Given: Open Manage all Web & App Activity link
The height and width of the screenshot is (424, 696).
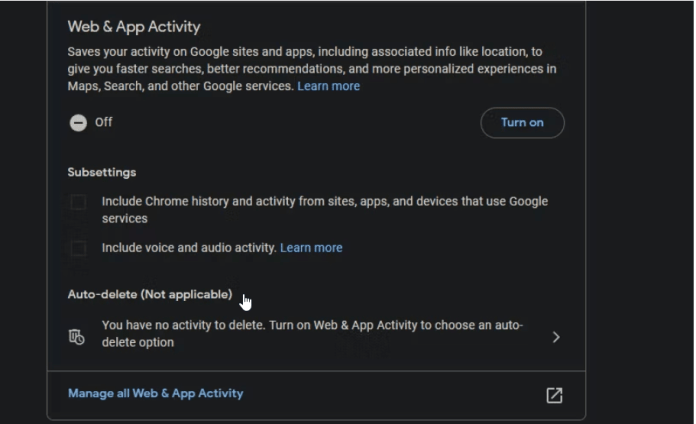Looking at the screenshot, I should tap(155, 394).
